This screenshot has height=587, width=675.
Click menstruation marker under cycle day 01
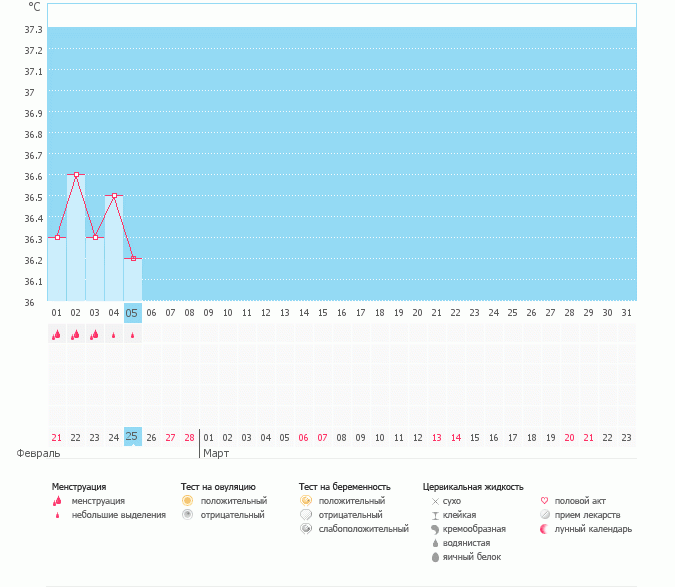coord(57,335)
